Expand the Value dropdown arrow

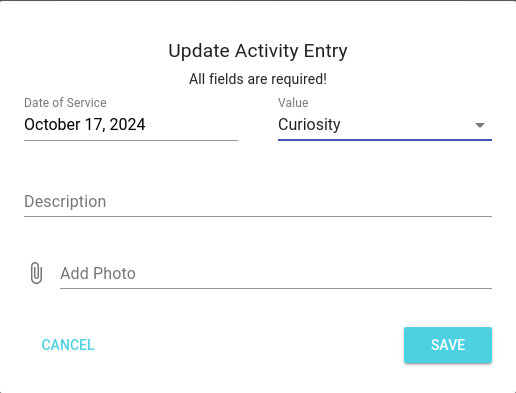(x=480, y=125)
